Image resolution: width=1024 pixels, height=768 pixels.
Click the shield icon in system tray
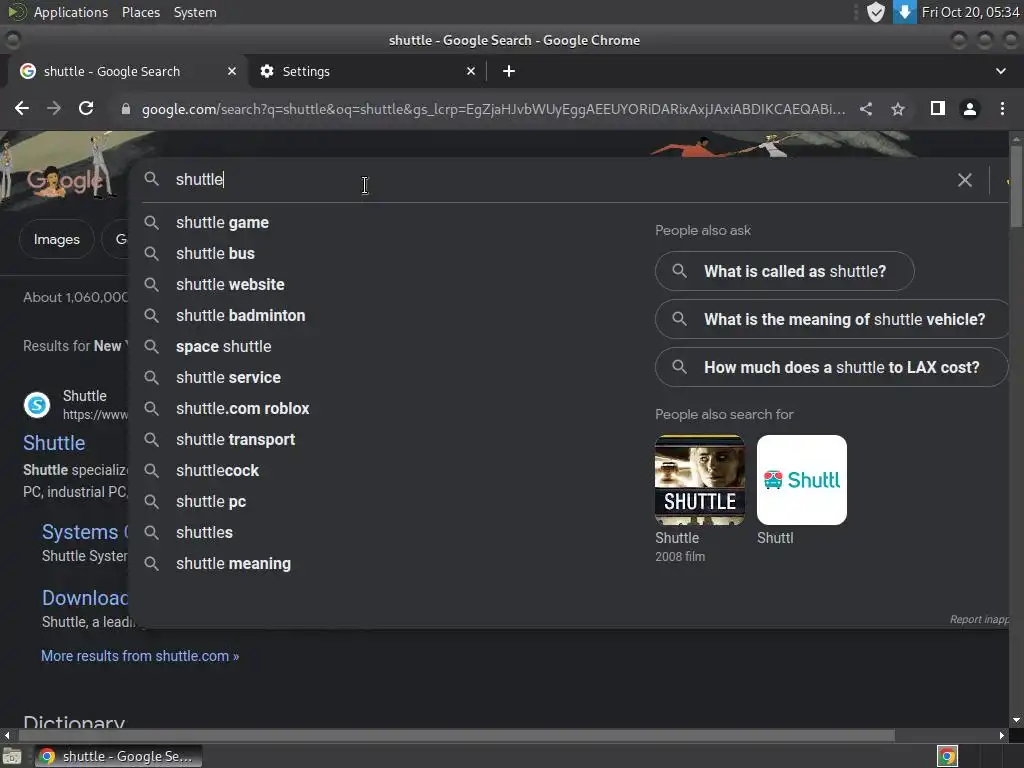[876, 12]
